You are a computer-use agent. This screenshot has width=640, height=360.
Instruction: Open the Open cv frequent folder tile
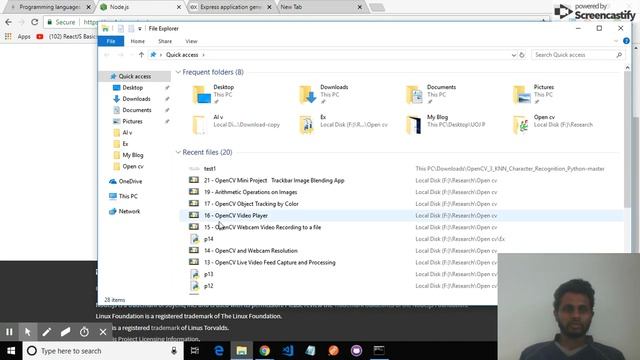tap(553, 124)
